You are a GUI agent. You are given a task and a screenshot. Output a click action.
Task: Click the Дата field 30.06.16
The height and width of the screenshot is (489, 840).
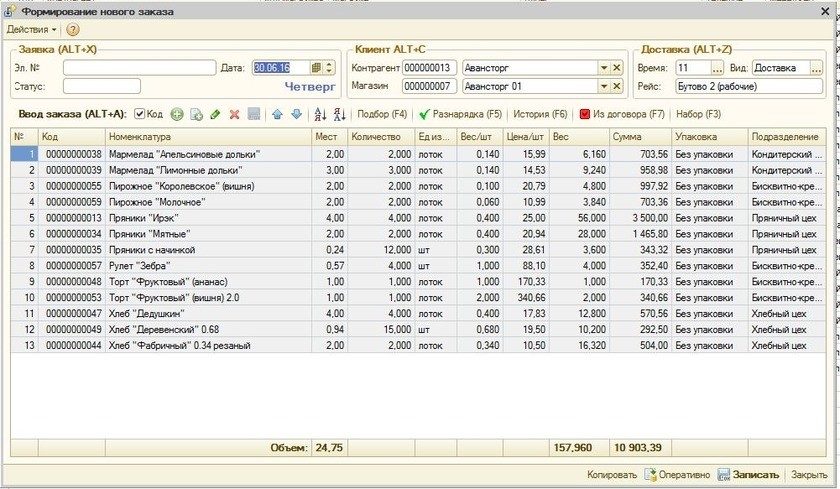[x=281, y=68]
